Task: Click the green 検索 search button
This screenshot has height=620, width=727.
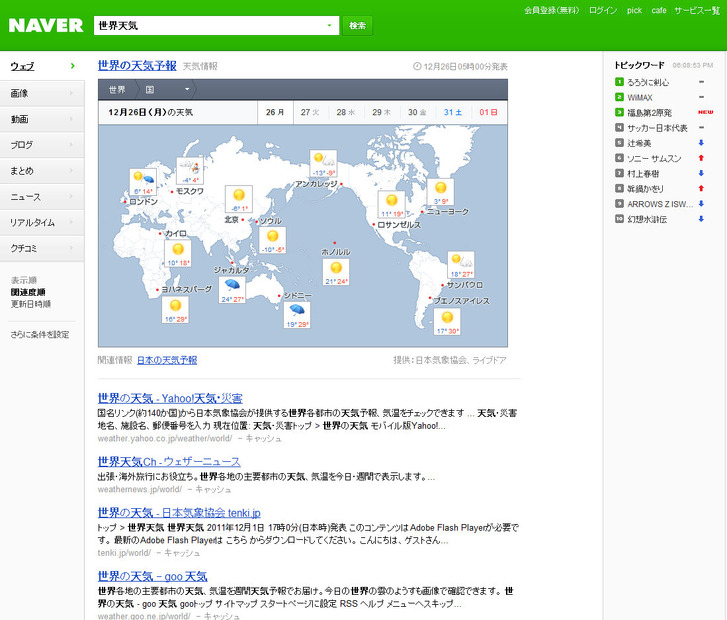Action: point(357,26)
